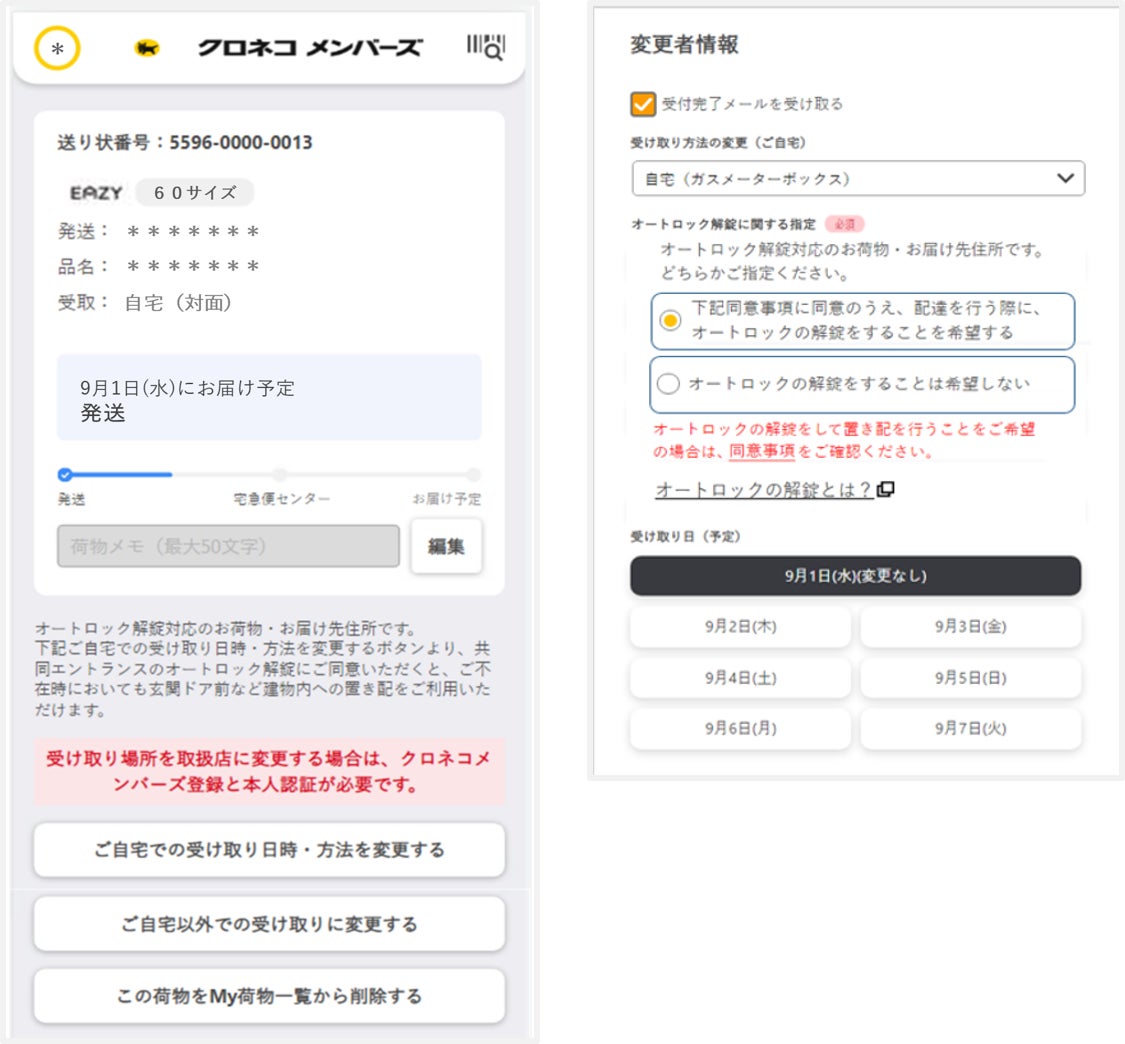Viewport: 1125px width, 1044px height.
Task: Open the 同意事項 link in red text
Action: pos(762,452)
